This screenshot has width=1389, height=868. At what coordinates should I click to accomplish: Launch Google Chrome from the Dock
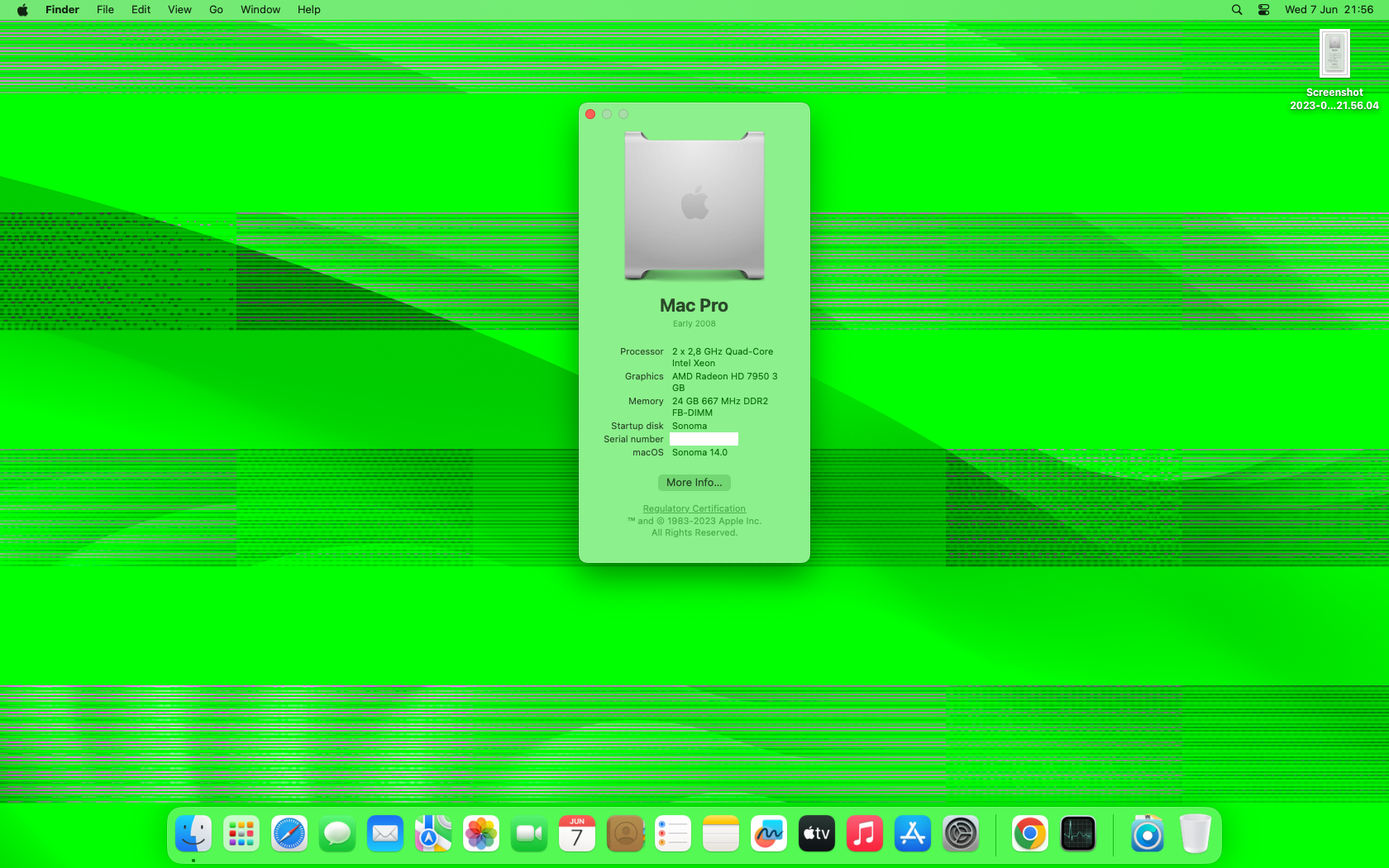(1030, 833)
